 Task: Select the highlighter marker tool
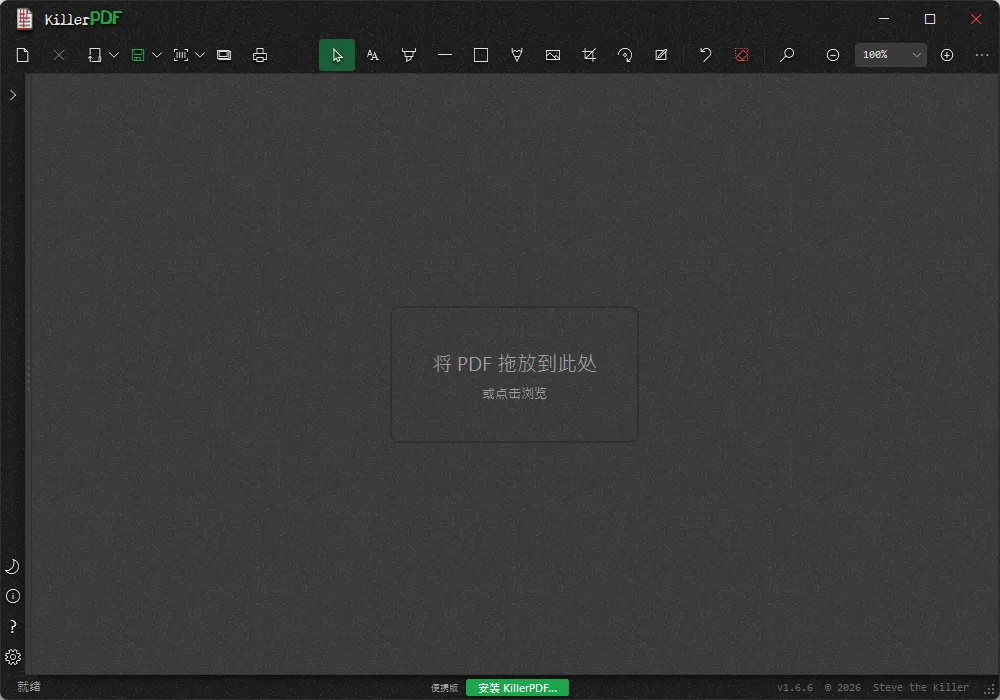tap(409, 55)
